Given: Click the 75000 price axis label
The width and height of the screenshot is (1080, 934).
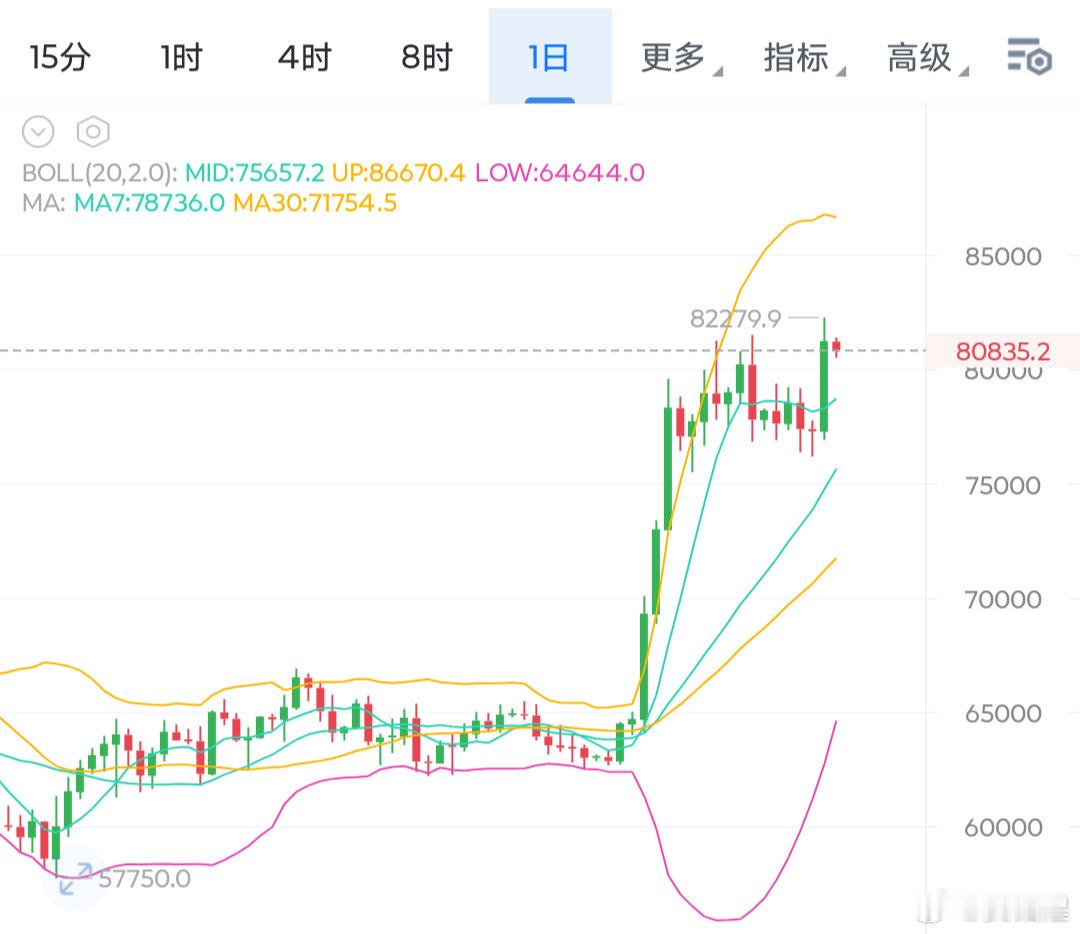Looking at the screenshot, I should 1003,486.
